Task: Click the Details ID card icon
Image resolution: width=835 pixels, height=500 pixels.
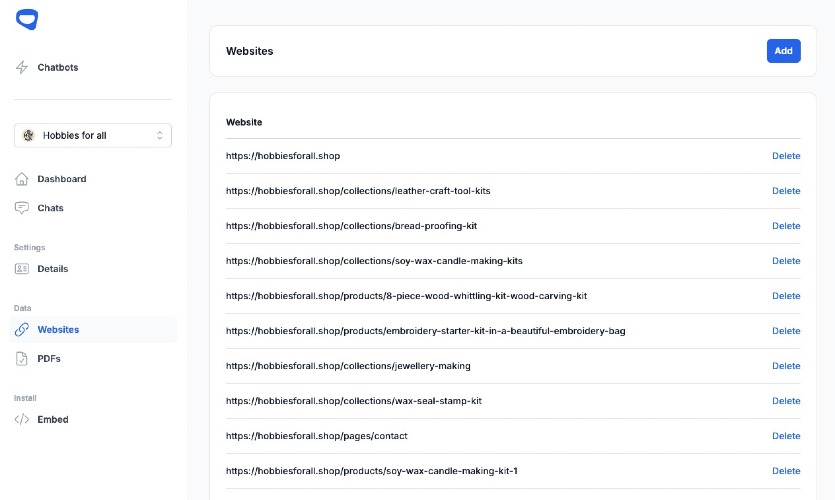Action: 22,269
